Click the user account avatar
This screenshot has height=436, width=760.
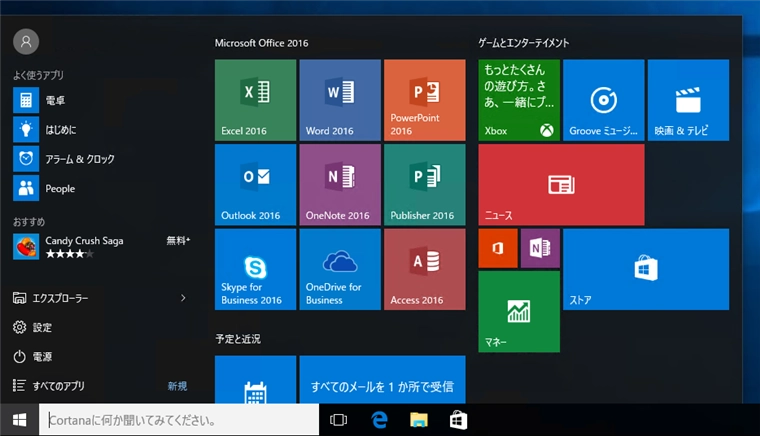point(26,42)
